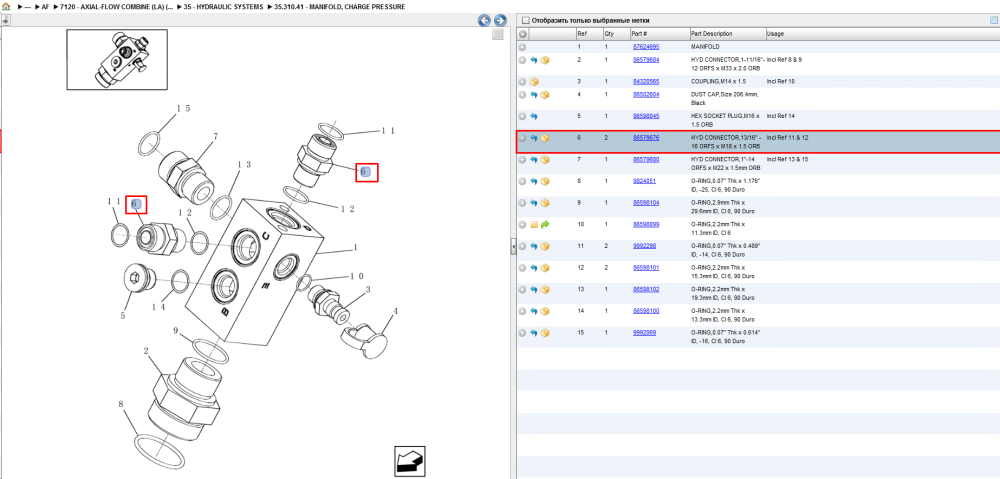Select callout 5 near hex socket plug

[x=124, y=315]
